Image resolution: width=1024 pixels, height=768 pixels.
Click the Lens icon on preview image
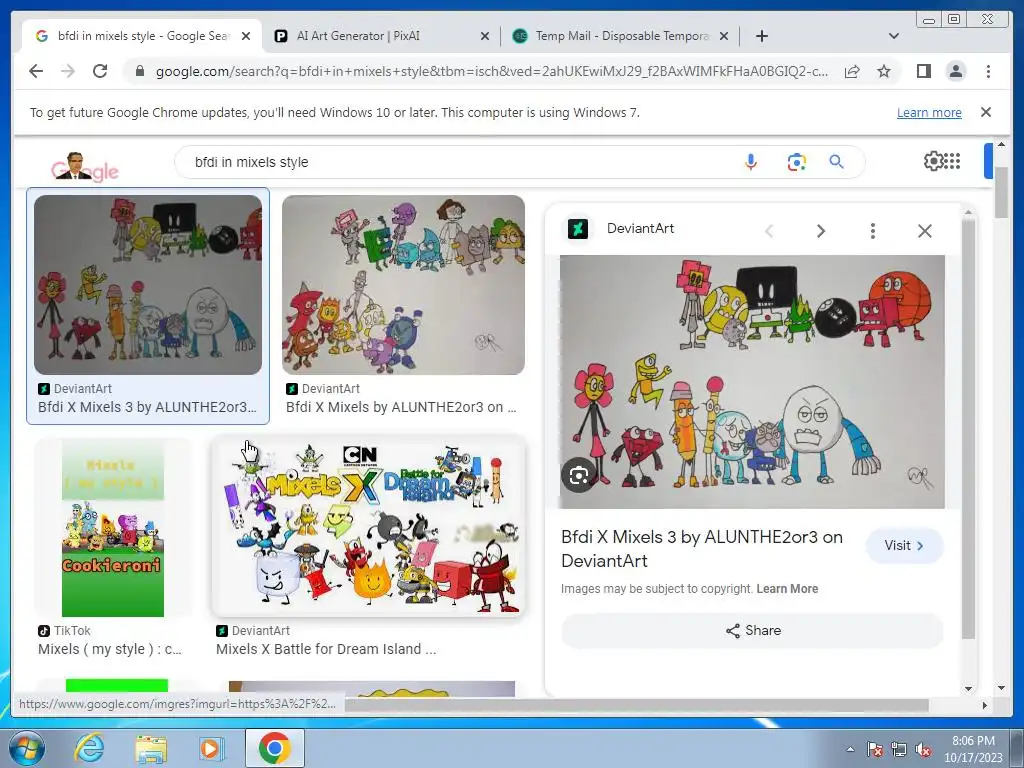579,475
